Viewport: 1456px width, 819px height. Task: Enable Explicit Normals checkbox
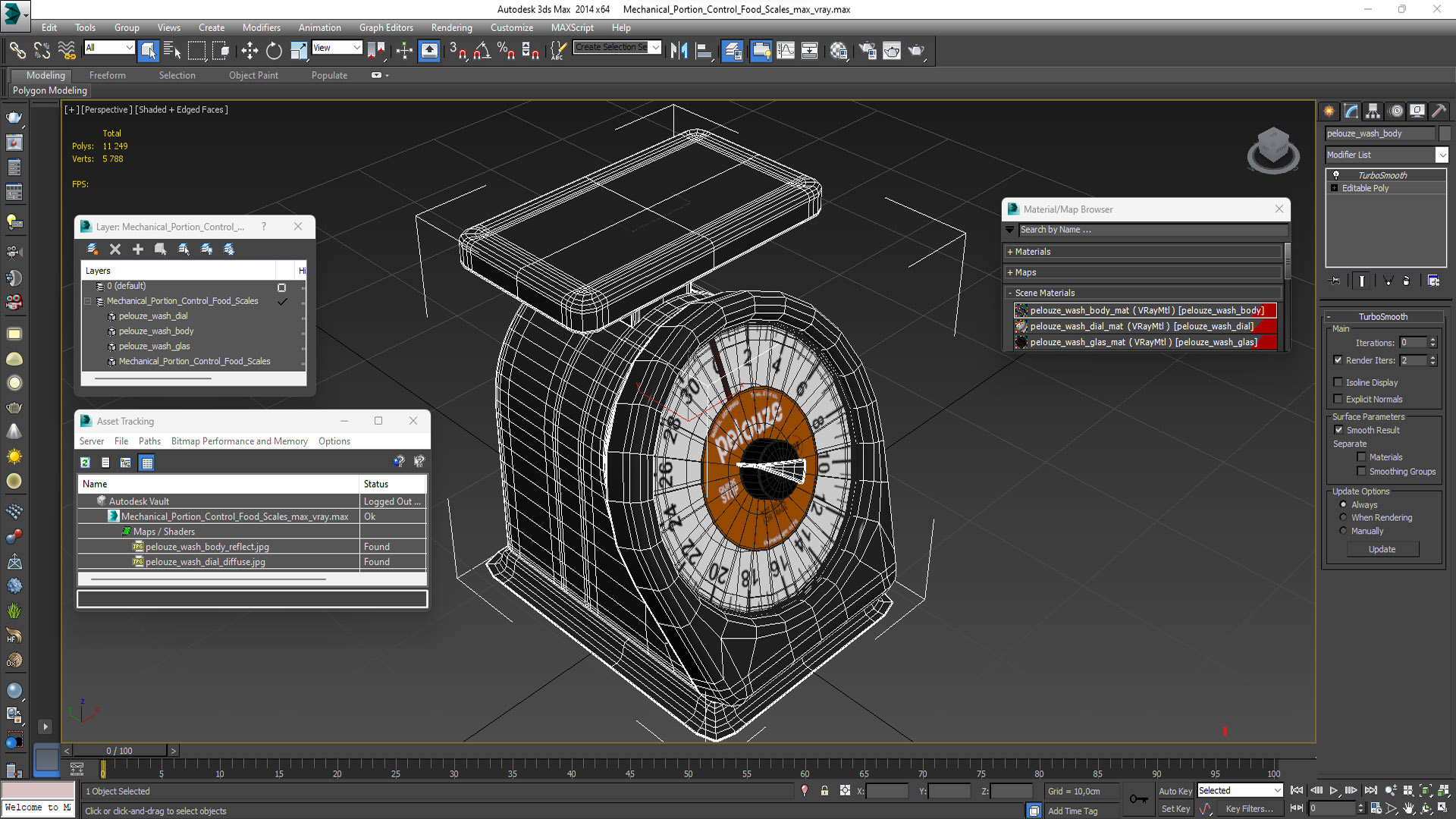click(1338, 399)
